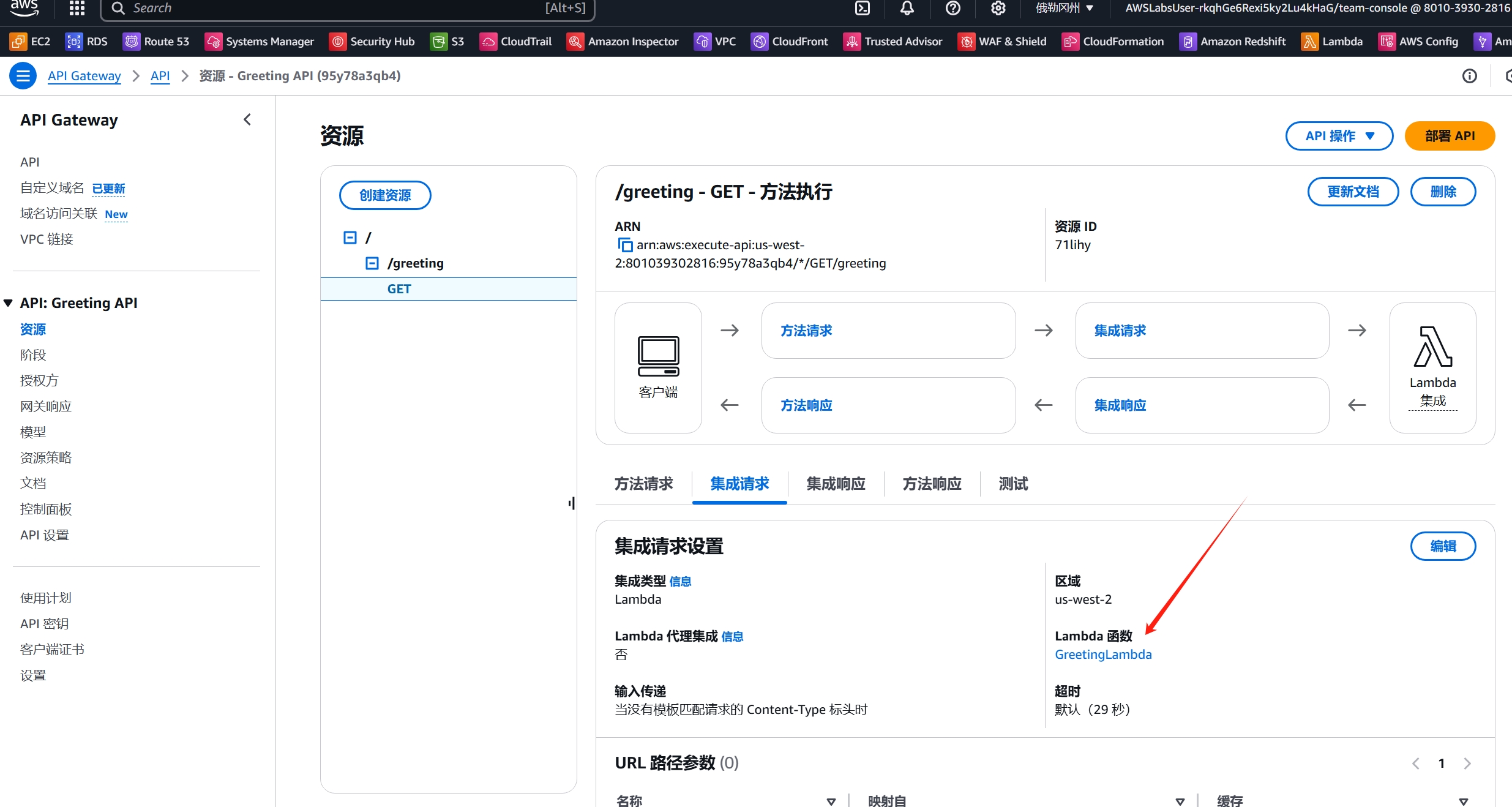The height and width of the screenshot is (807, 1512).
Task: Open CloudShell terminal icon
Action: pyautogui.click(x=863, y=8)
